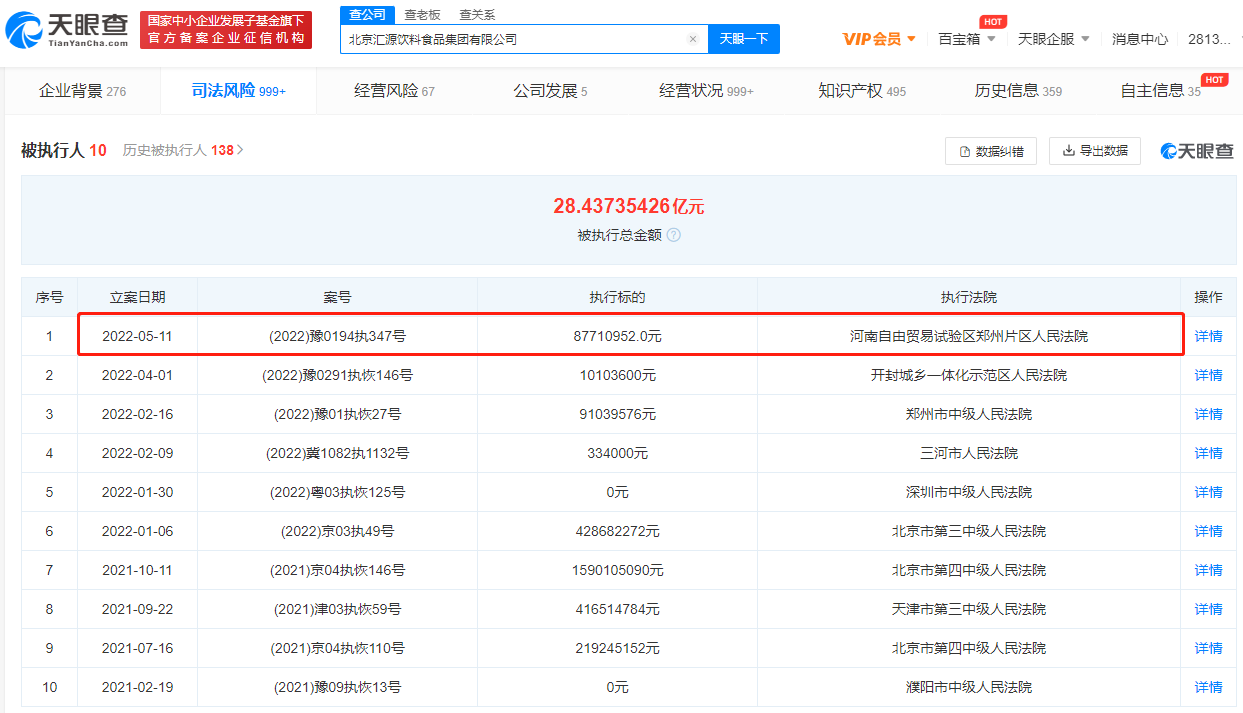This screenshot has width=1243, height=713.
Task: Select the 查老板 search tab
Action: pos(422,14)
